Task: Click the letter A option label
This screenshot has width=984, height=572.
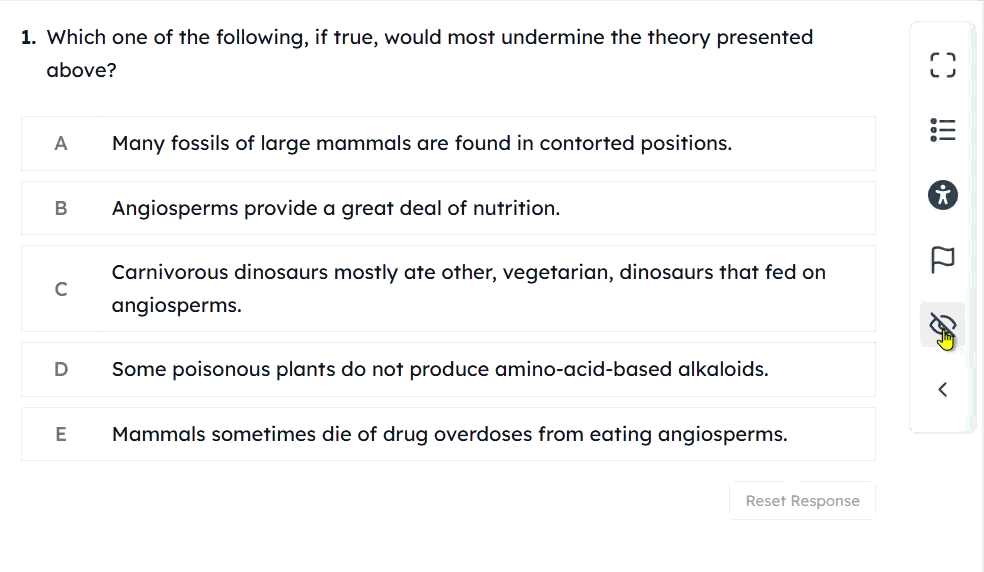Action: 61,144
